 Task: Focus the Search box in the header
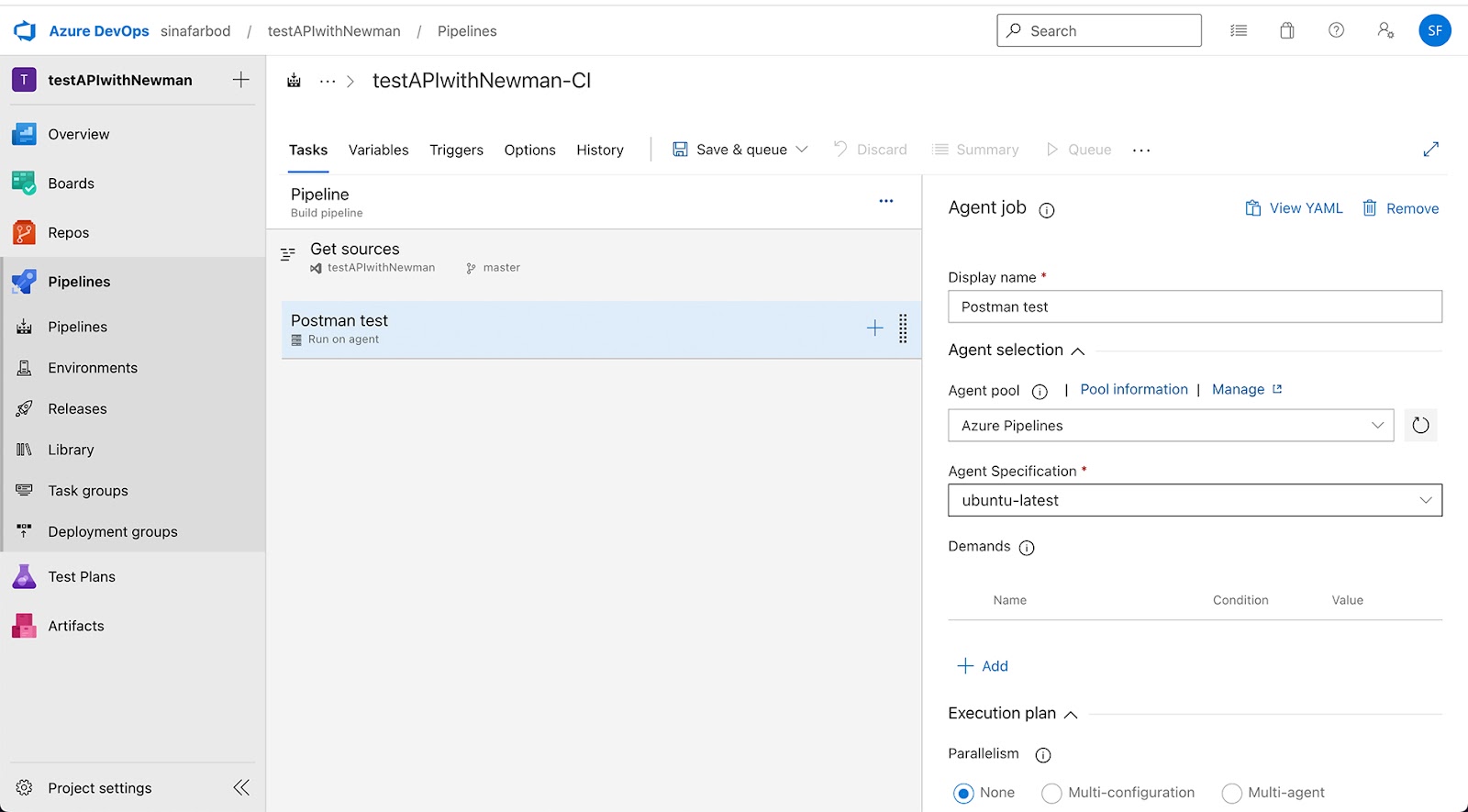1099,30
